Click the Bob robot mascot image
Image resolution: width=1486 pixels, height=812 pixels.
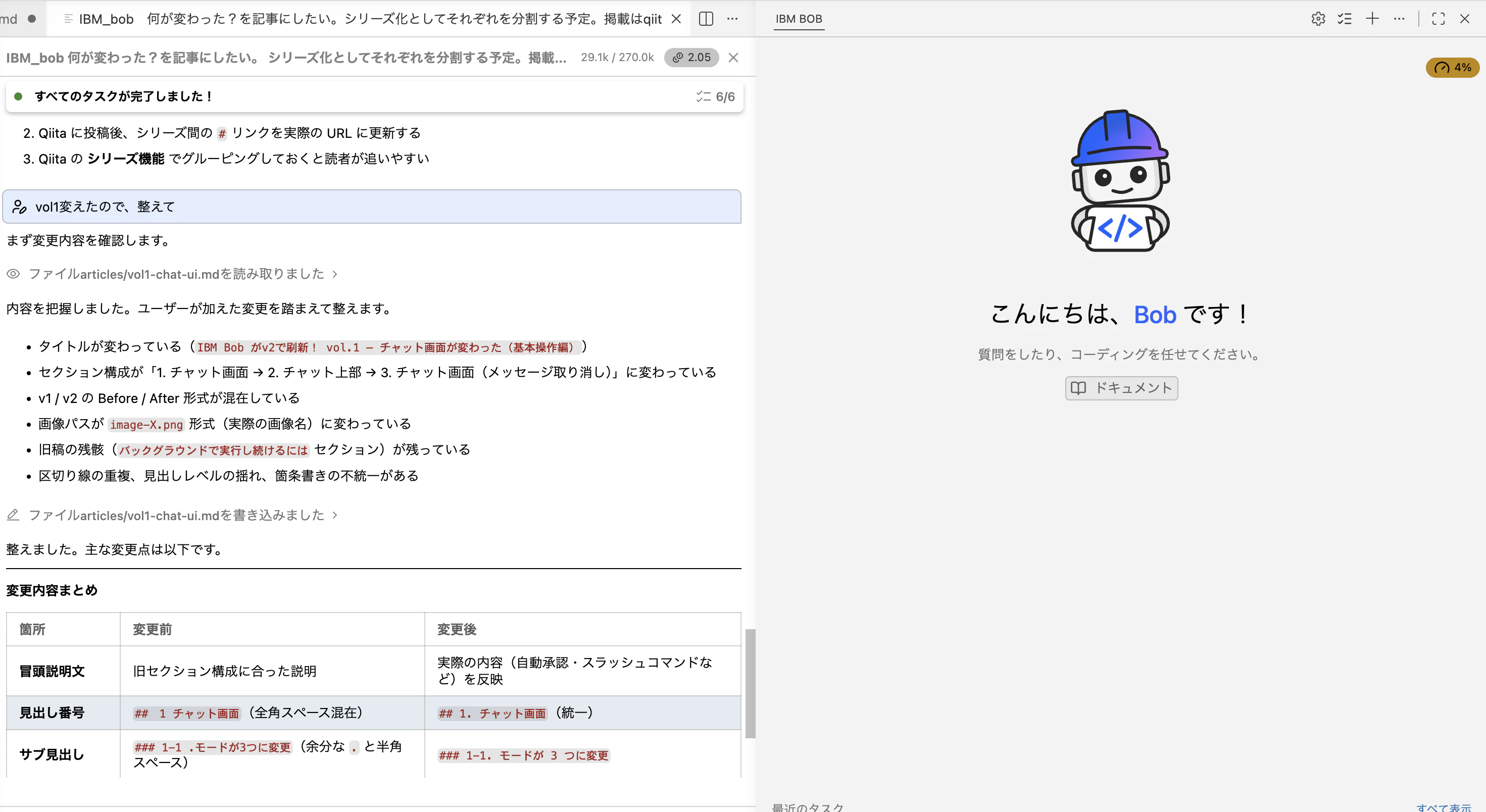coord(1120,180)
